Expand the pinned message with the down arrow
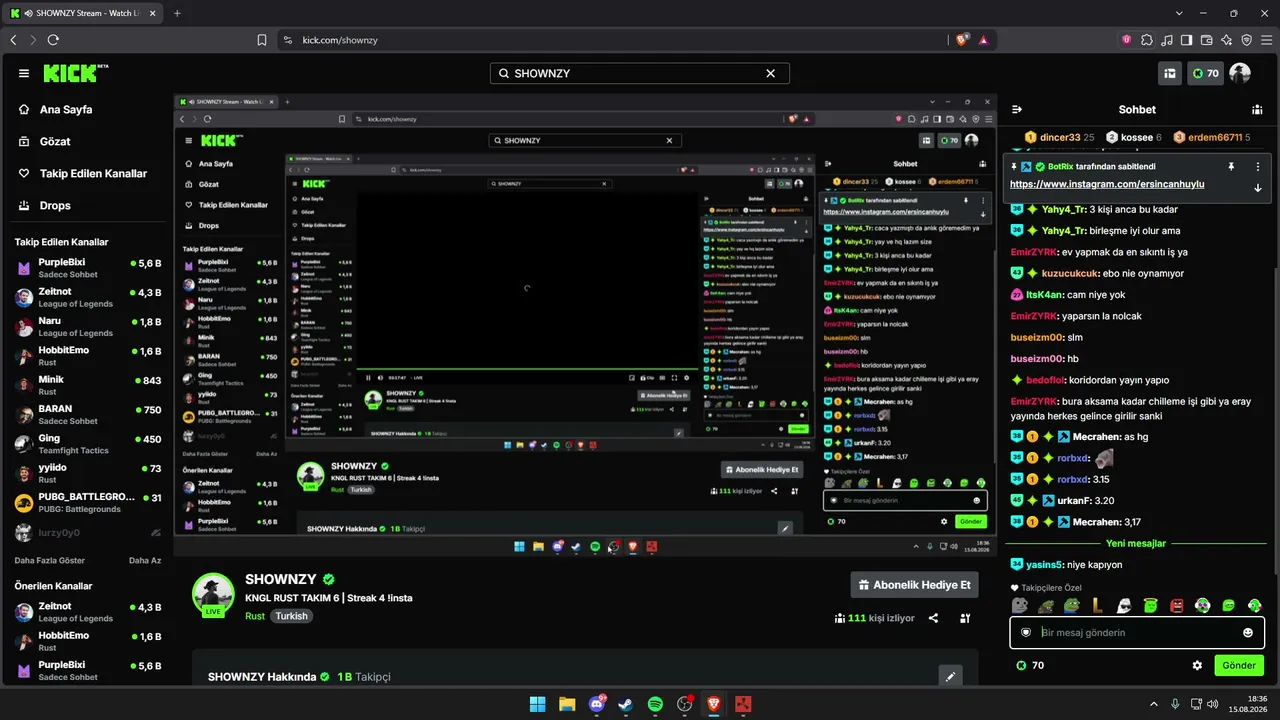Screen dimensions: 1280x720 click(1258, 187)
